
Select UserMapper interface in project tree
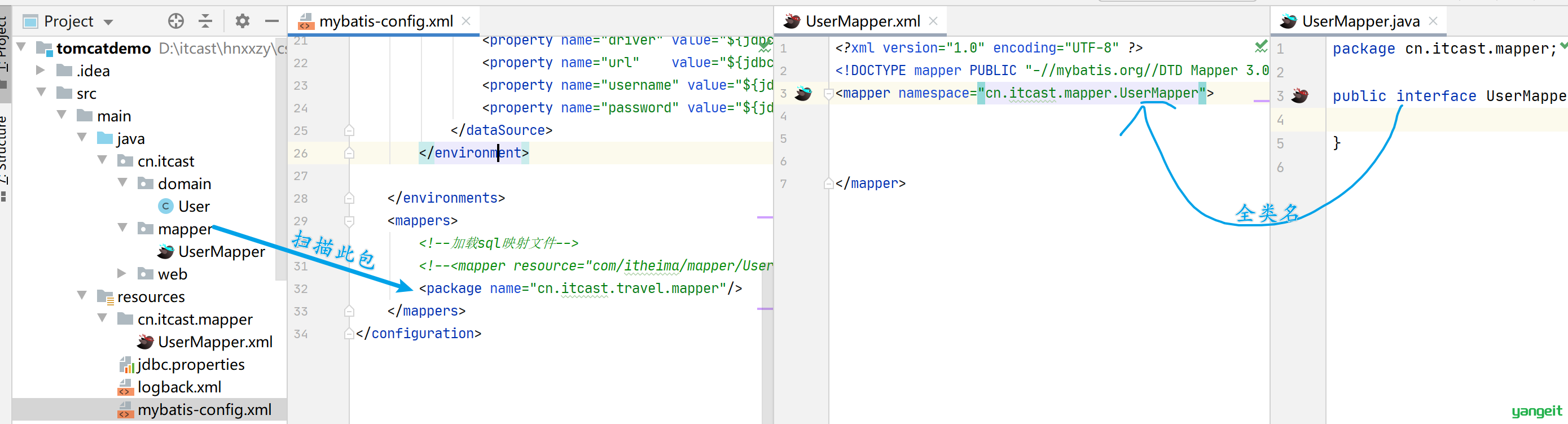click(222, 252)
